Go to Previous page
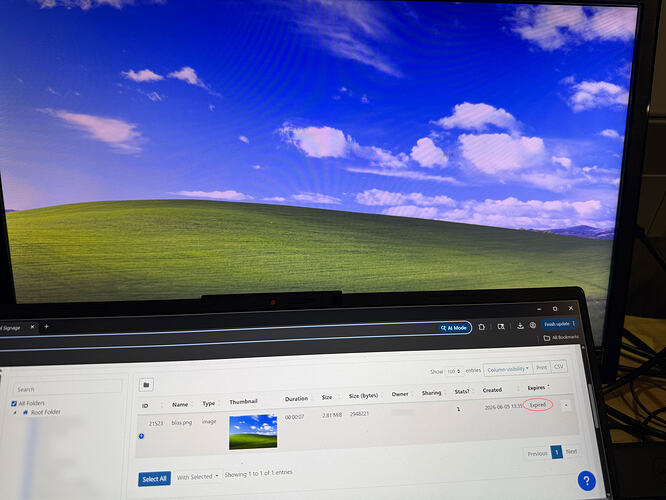The image size is (666, 500). click(537, 454)
